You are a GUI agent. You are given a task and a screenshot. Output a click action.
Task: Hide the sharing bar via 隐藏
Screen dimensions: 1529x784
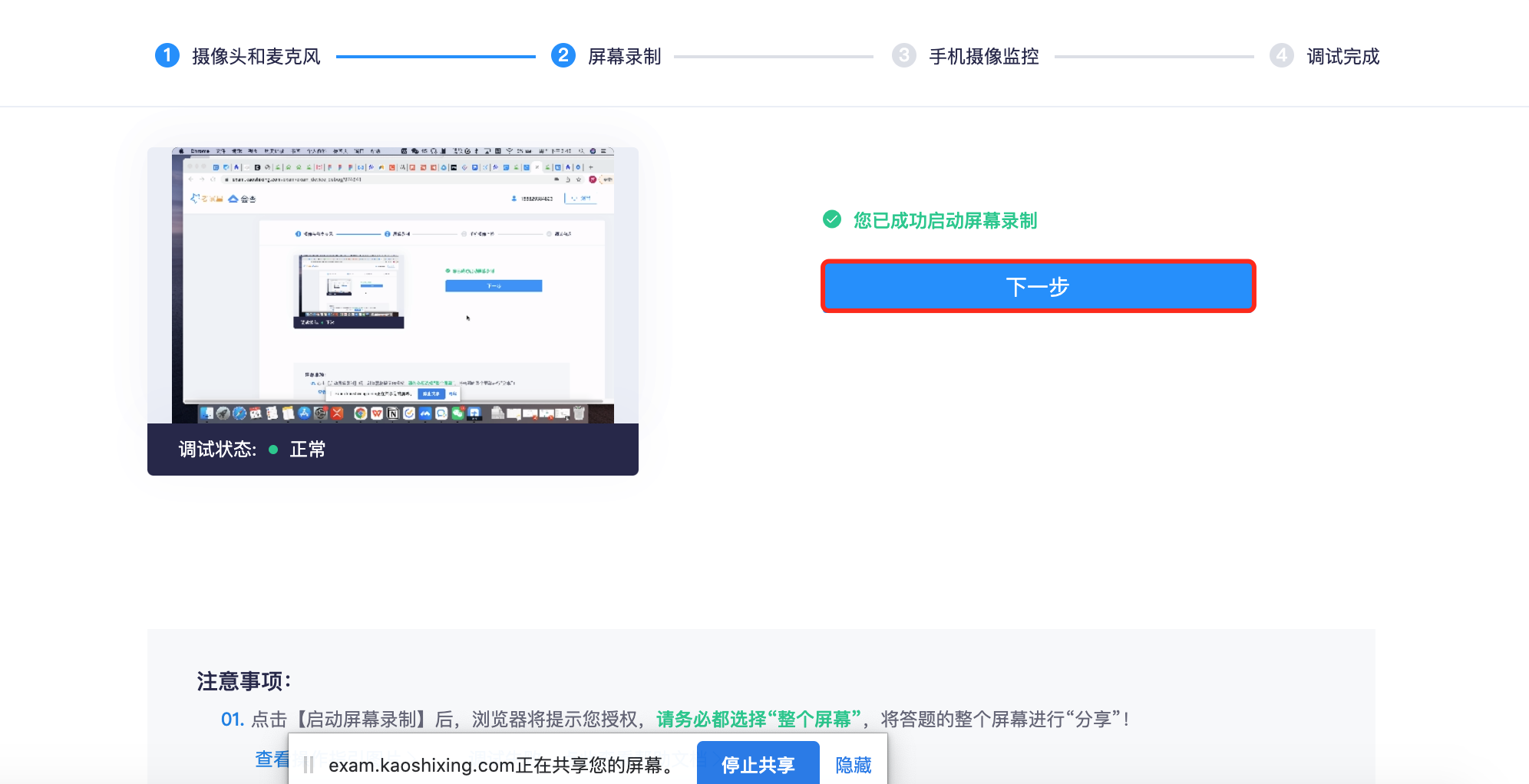(x=853, y=765)
